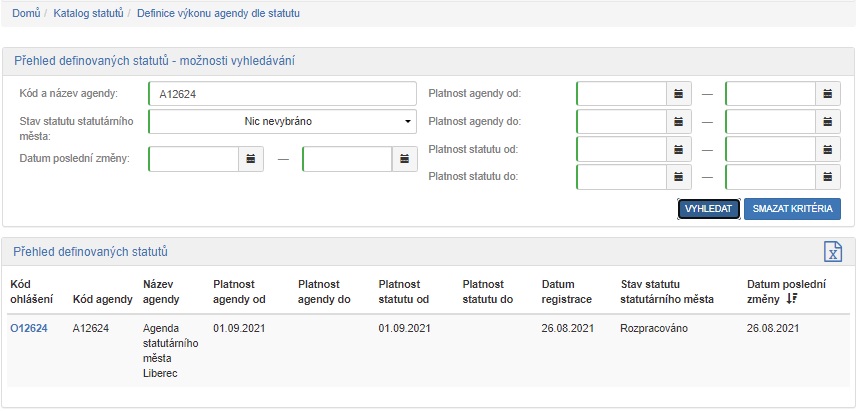Screen dimensions: 857x411
Task: Click the Platnost agendy do end date field
Action: click(x=770, y=122)
